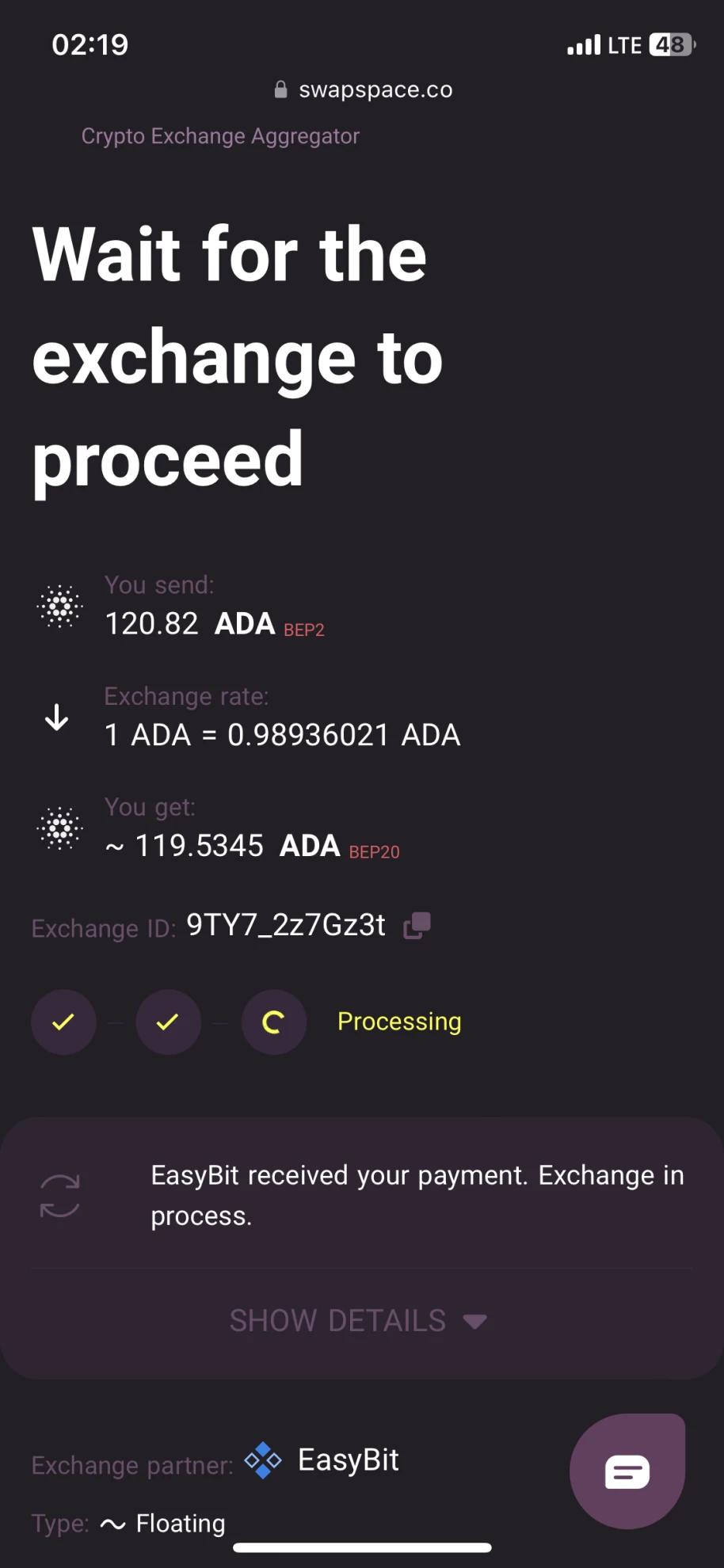724x1568 pixels.
Task: Tap the Floating type wave icon
Action: [113, 1524]
